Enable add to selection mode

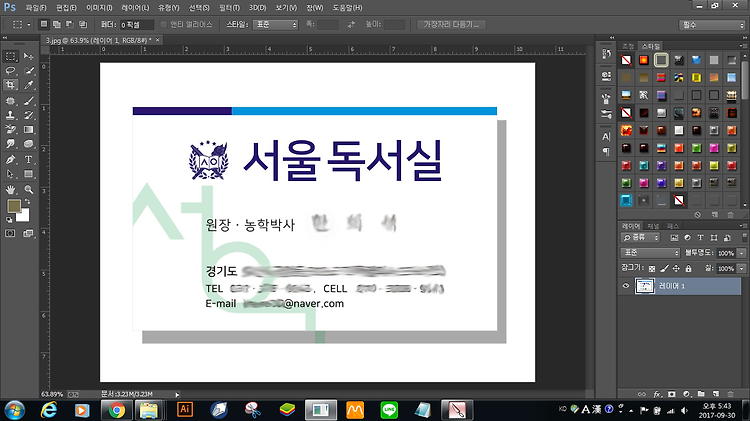click(x=57, y=24)
